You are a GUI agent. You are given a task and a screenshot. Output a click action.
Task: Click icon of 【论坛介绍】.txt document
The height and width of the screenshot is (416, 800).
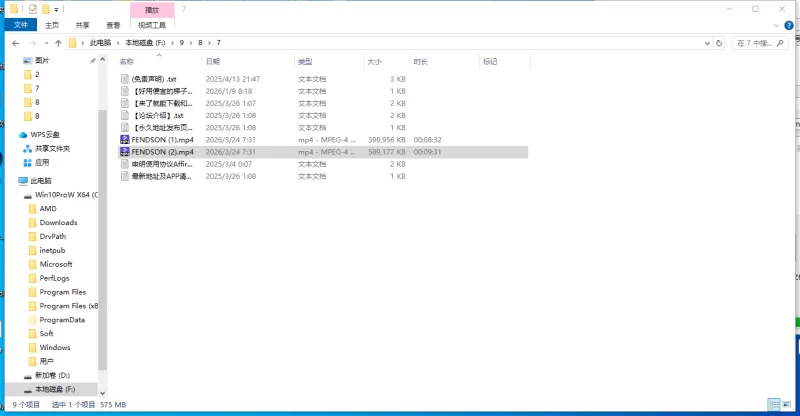tap(124, 115)
